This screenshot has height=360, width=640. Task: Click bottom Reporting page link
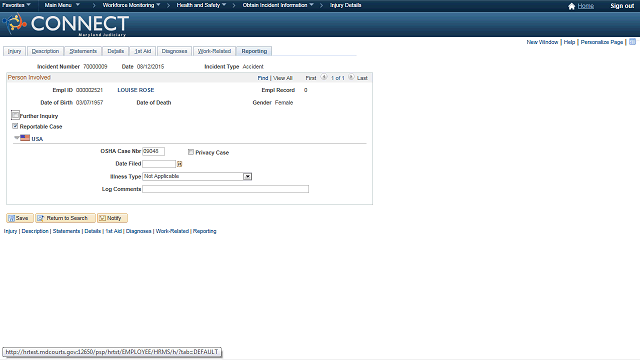pyautogui.click(x=204, y=231)
